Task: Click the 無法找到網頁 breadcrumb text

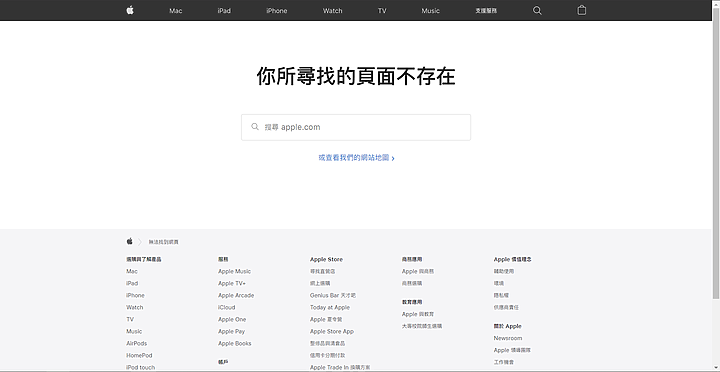Action: 163,242
